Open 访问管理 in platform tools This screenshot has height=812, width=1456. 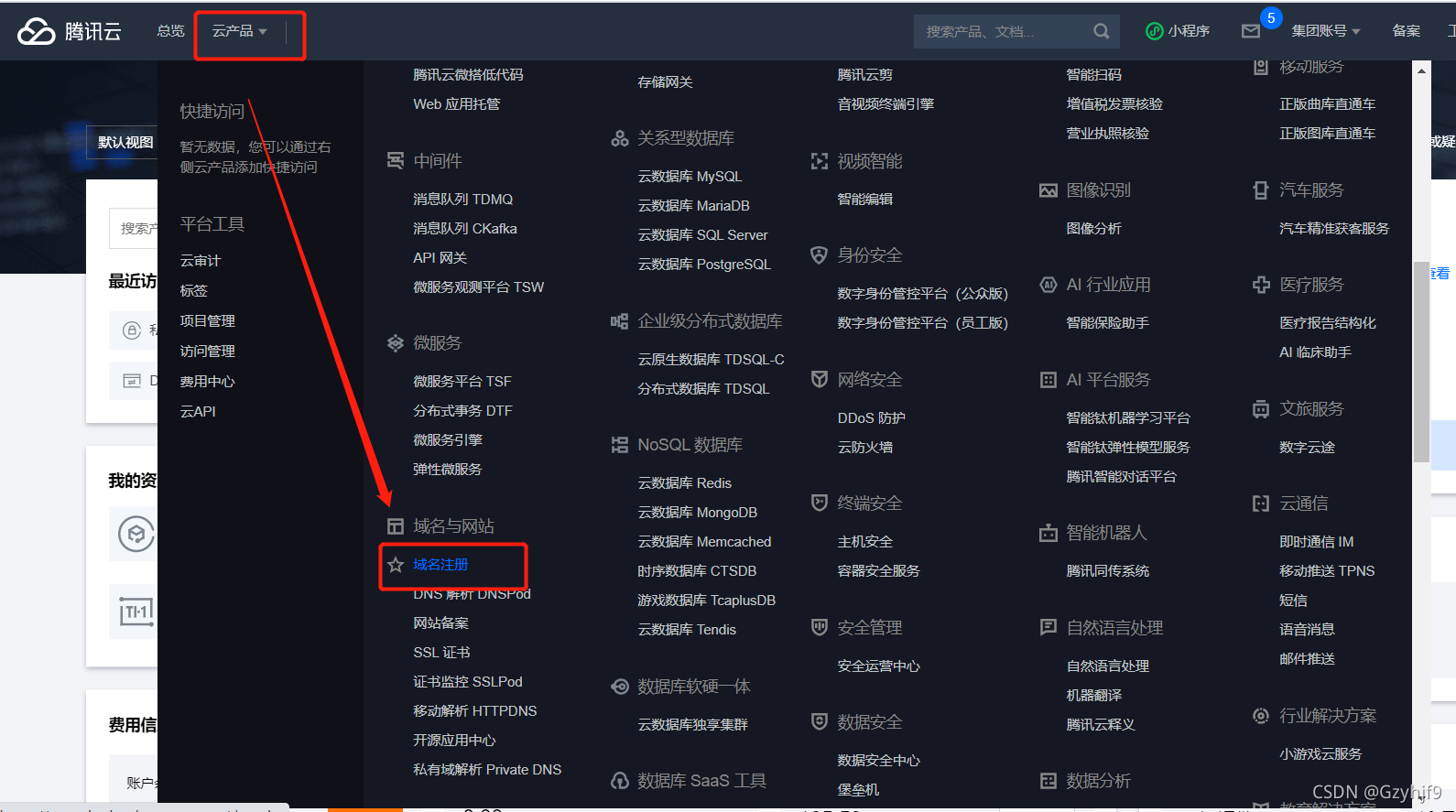(x=208, y=352)
